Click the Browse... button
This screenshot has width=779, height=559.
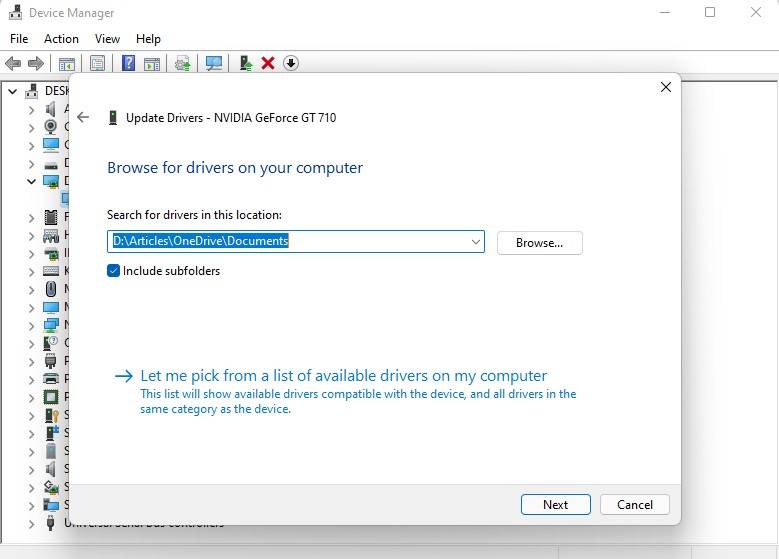[x=540, y=243]
